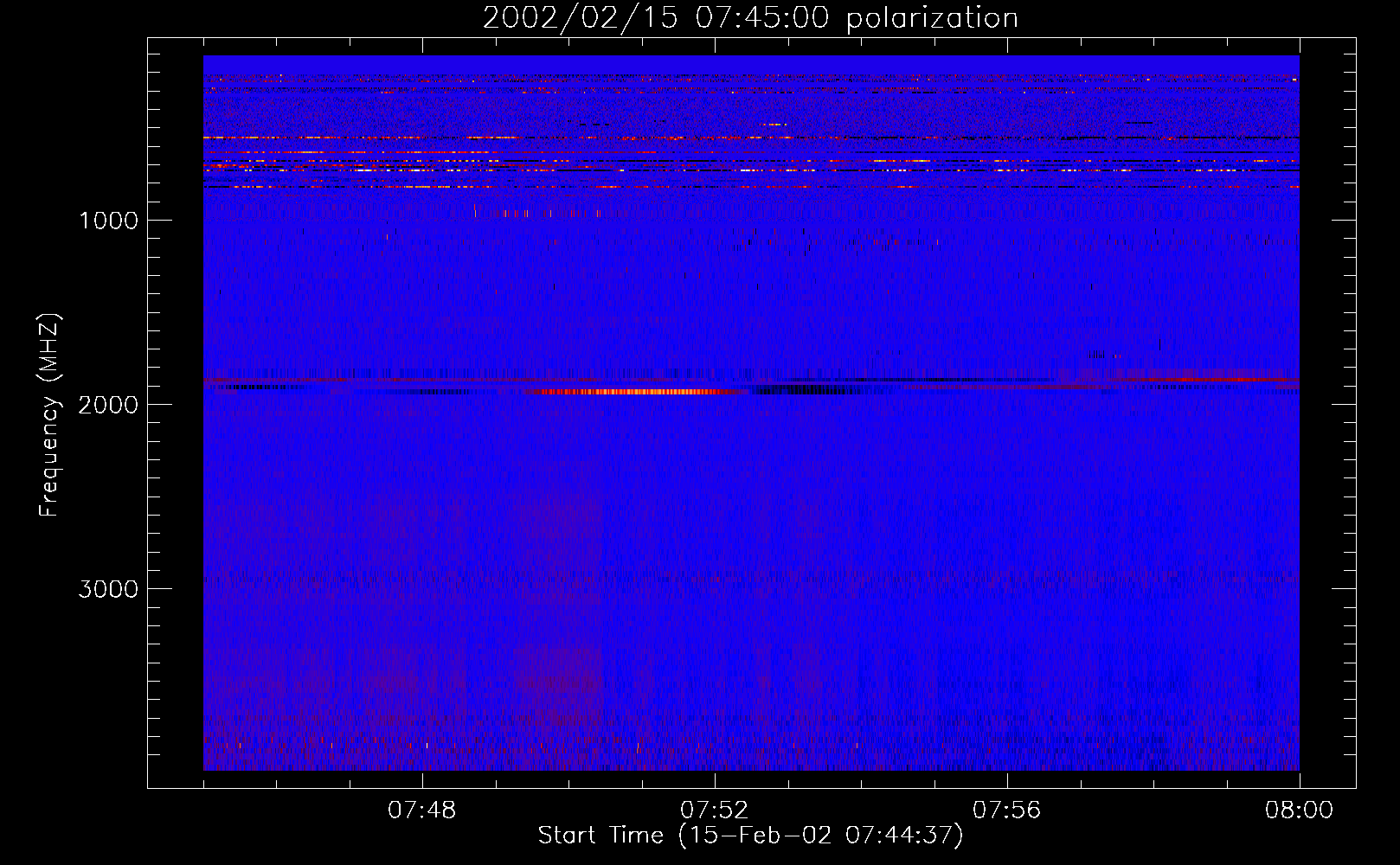This screenshot has height=865, width=1400.
Task: Click the 3000 frequency tick label
Action: point(108,589)
